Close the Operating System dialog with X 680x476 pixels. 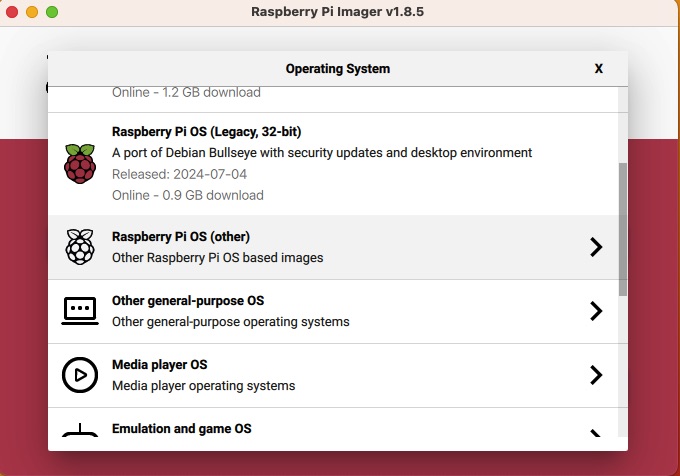598,69
